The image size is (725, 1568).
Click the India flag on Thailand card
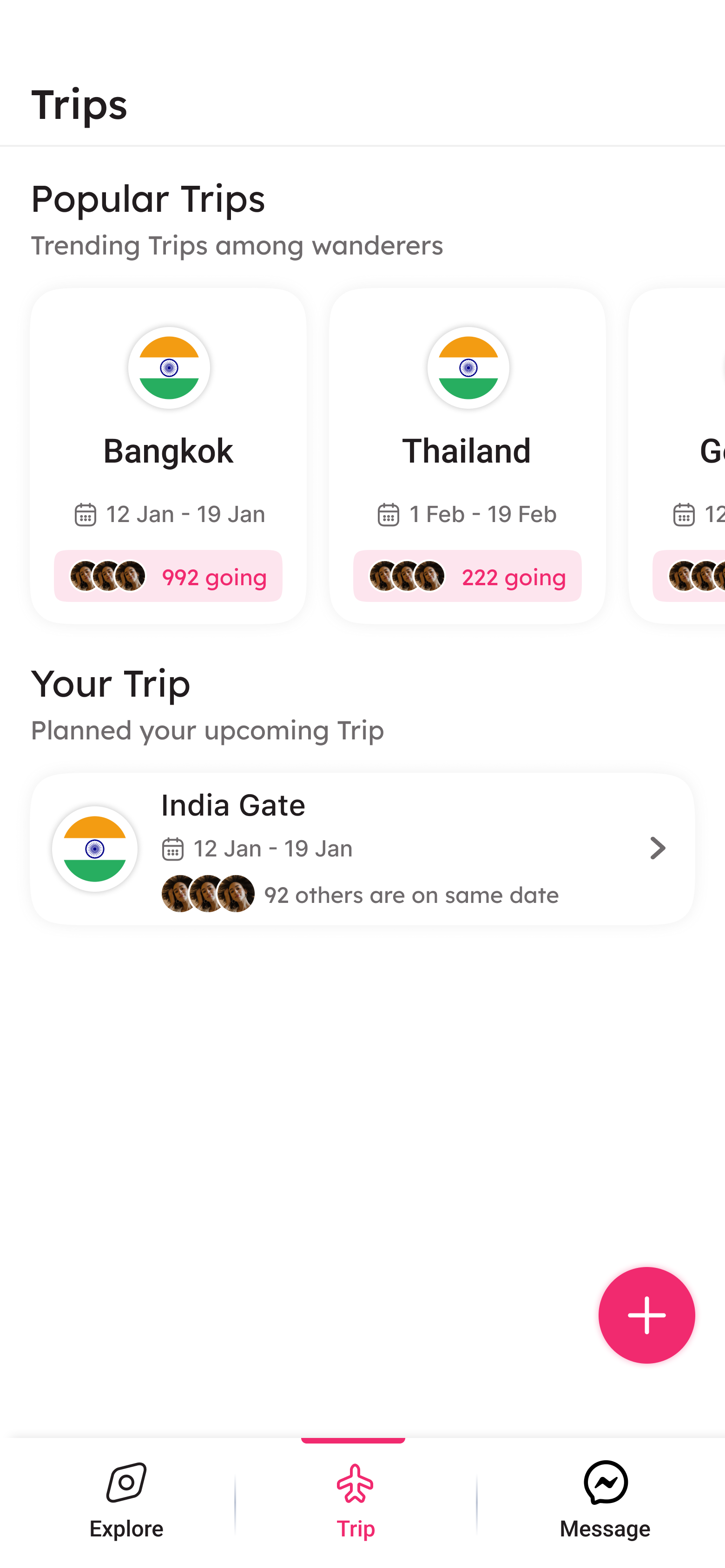point(468,368)
